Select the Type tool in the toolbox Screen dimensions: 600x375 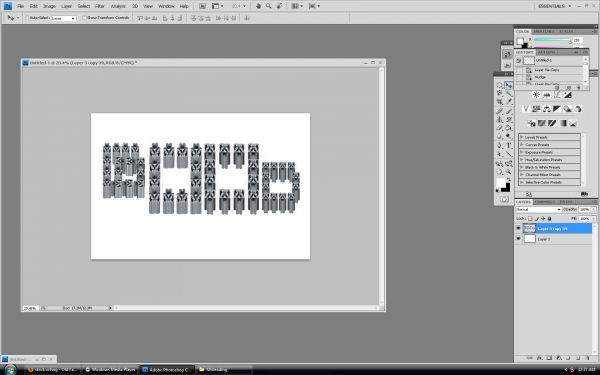(x=509, y=146)
